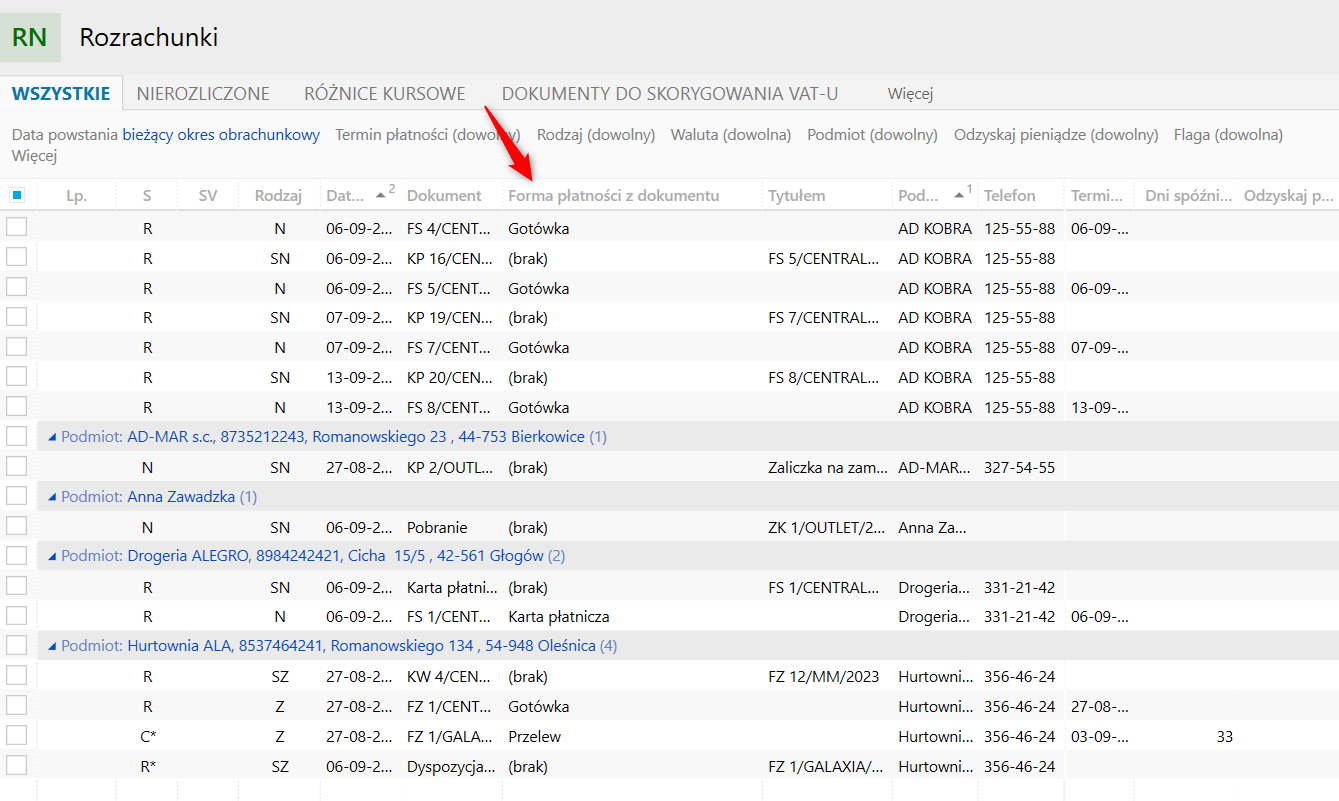Screen dimensions: 1339x801
Task: Collapse the AD-MAR s.c. group
Action: pos(52,437)
